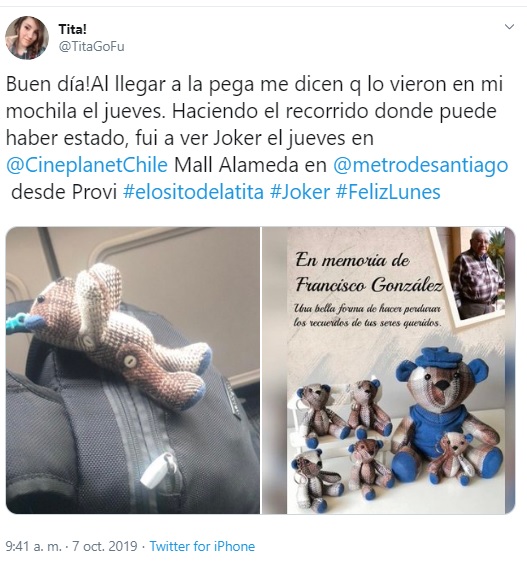The width and height of the screenshot is (527, 566).
Task: Open the knitted elephant on backpack photo
Action: pyautogui.click(x=133, y=370)
